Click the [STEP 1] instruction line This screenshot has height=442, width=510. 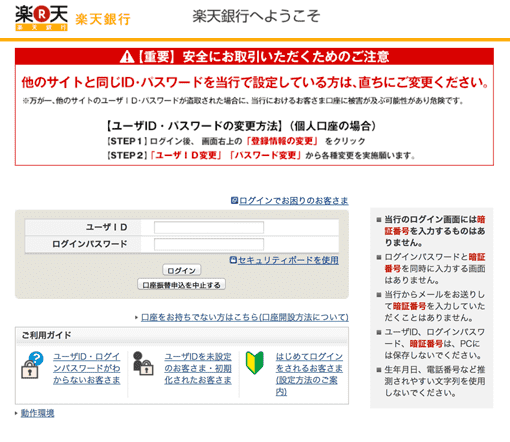click(x=236, y=141)
